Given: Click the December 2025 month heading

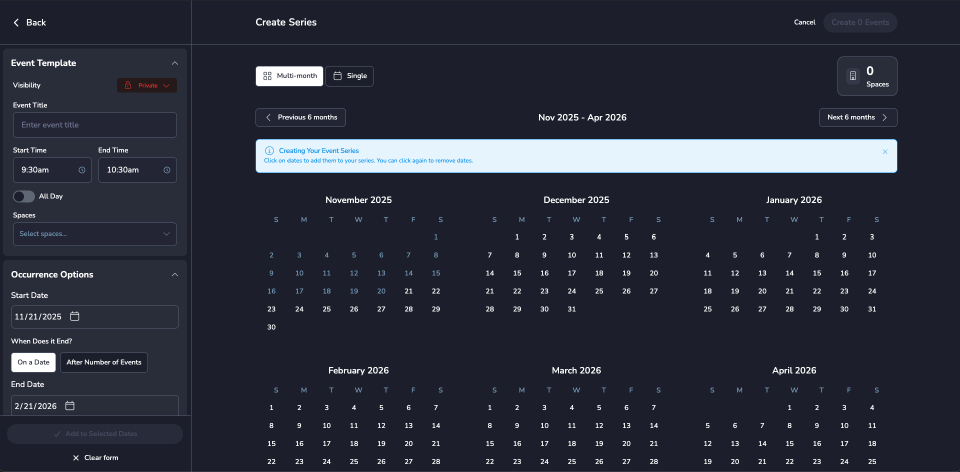Looking at the screenshot, I should click(576, 200).
